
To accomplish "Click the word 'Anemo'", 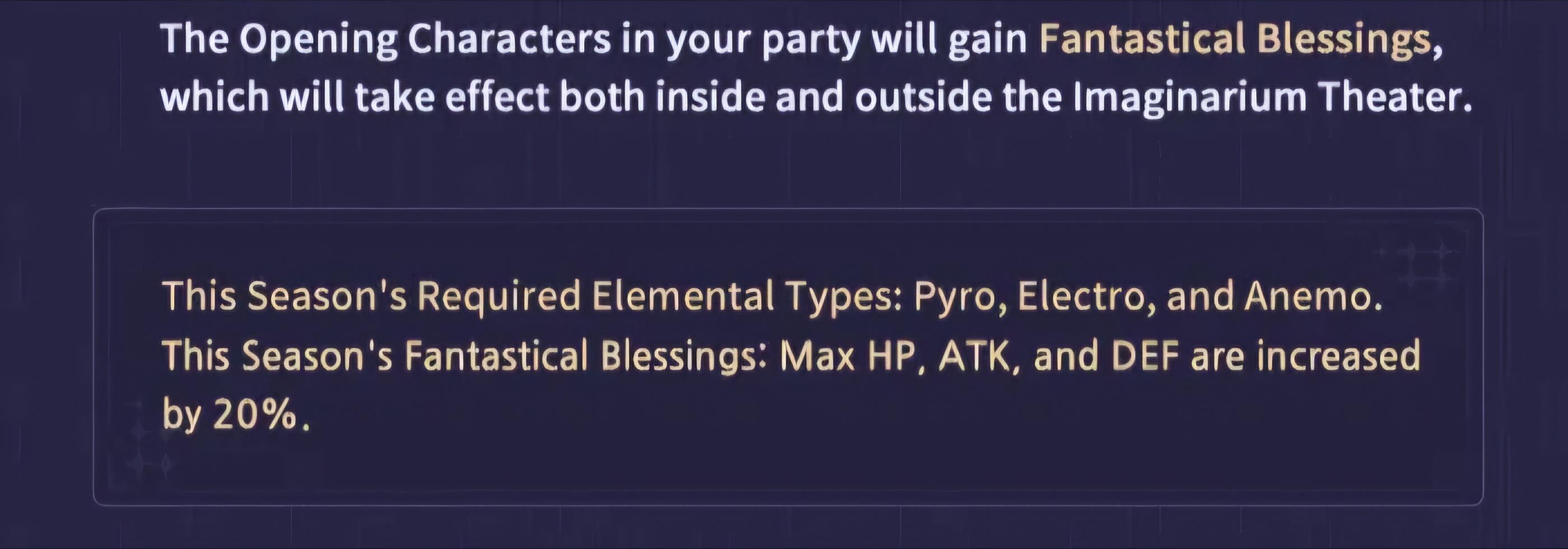I will point(1309,296).
